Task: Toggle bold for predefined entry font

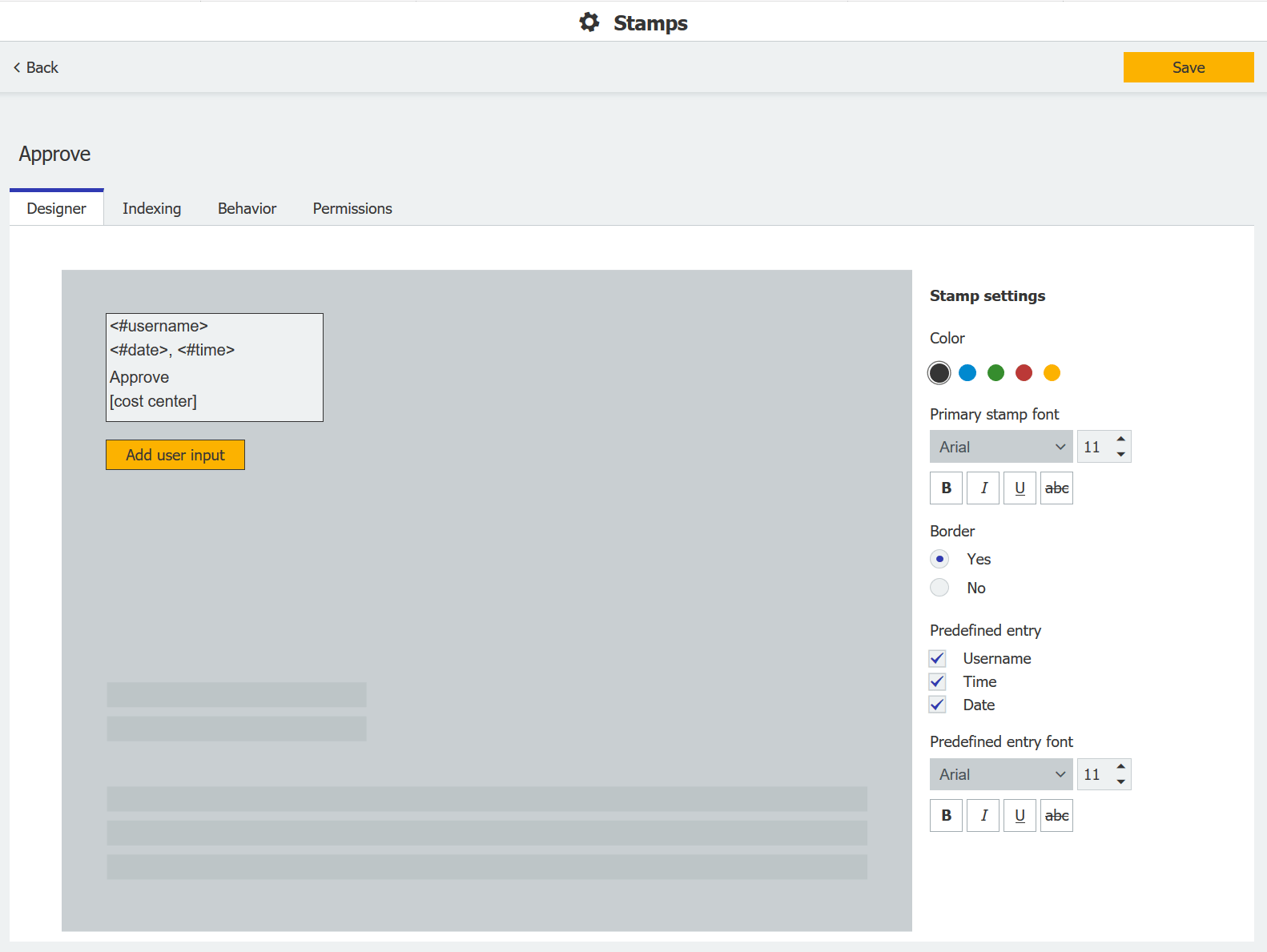Action: click(946, 815)
